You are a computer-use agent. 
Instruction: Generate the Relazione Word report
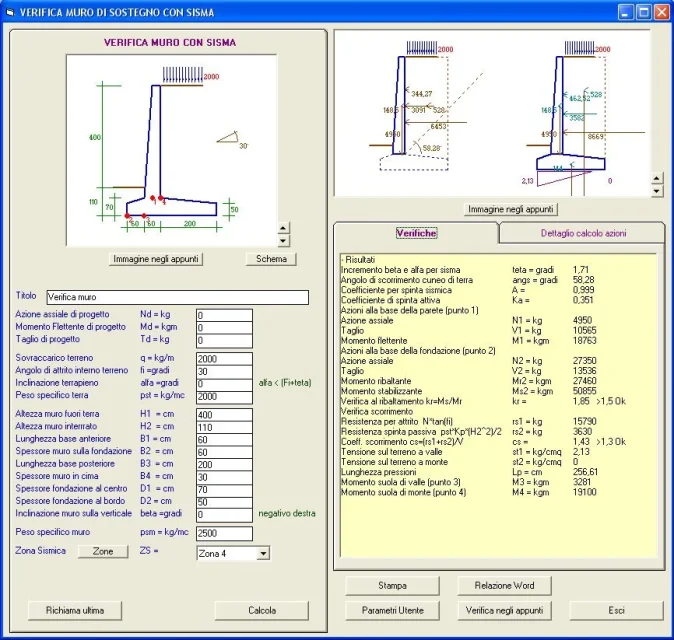(504, 585)
